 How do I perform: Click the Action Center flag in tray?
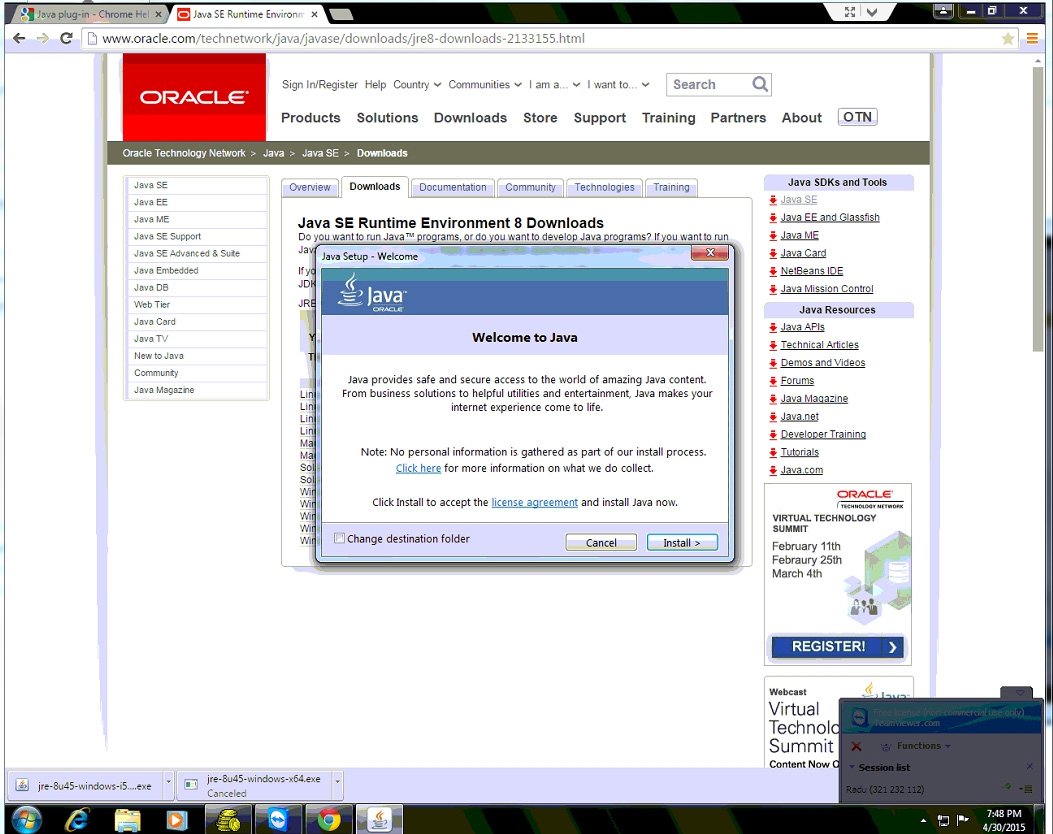pyautogui.click(x=962, y=819)
